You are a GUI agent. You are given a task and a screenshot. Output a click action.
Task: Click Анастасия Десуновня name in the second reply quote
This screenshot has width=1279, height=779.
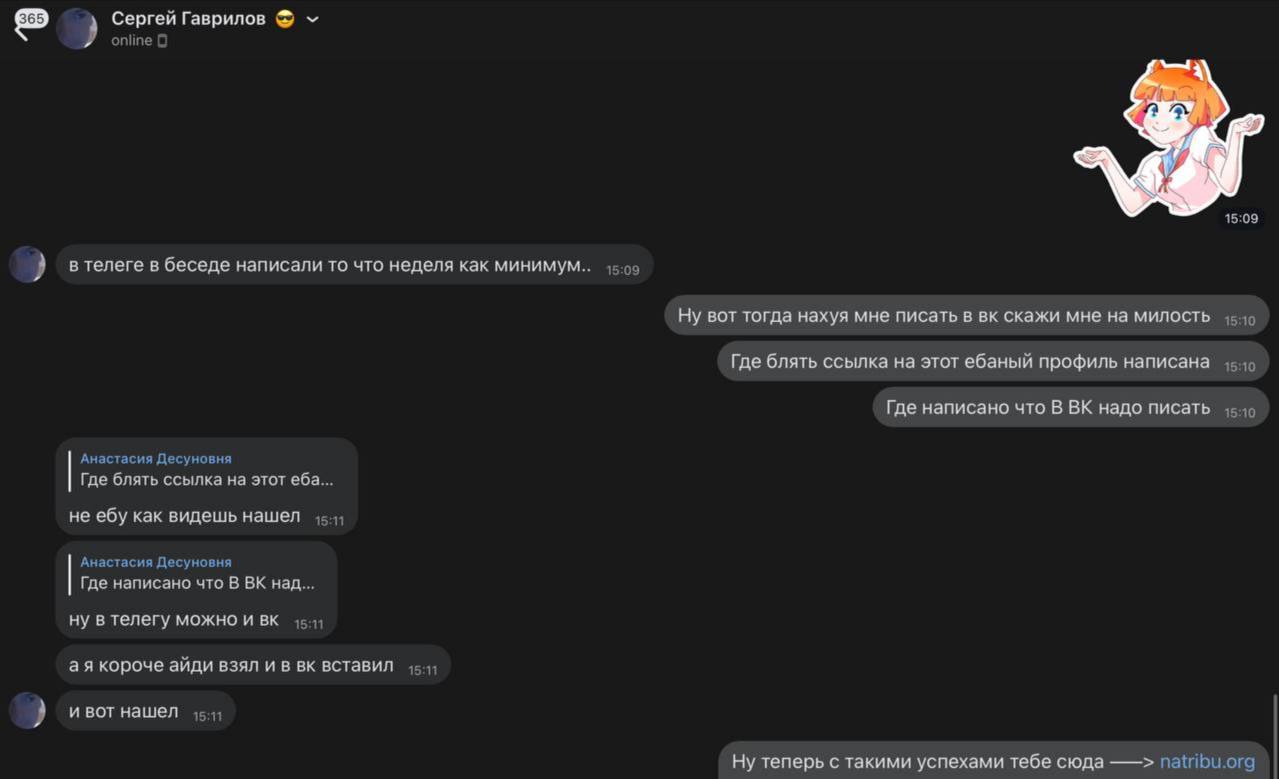[156, 562]
